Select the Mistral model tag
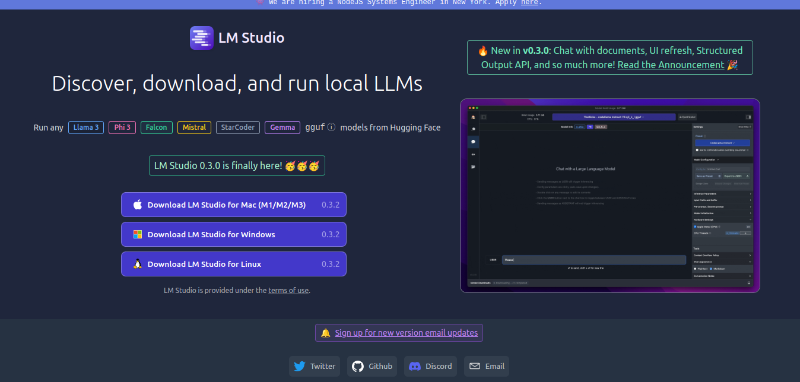 tap(194, 128)
